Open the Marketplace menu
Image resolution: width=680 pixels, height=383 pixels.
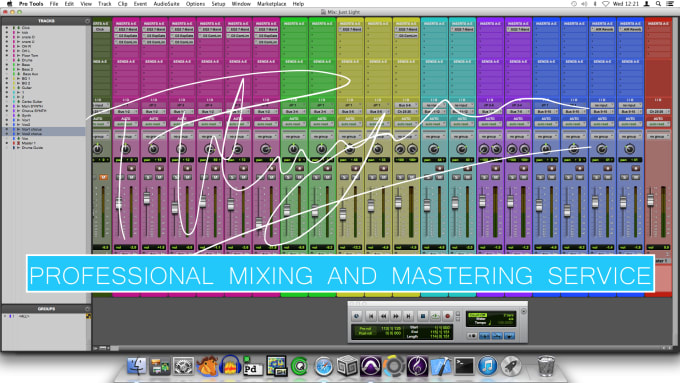(x=271, y=4)
